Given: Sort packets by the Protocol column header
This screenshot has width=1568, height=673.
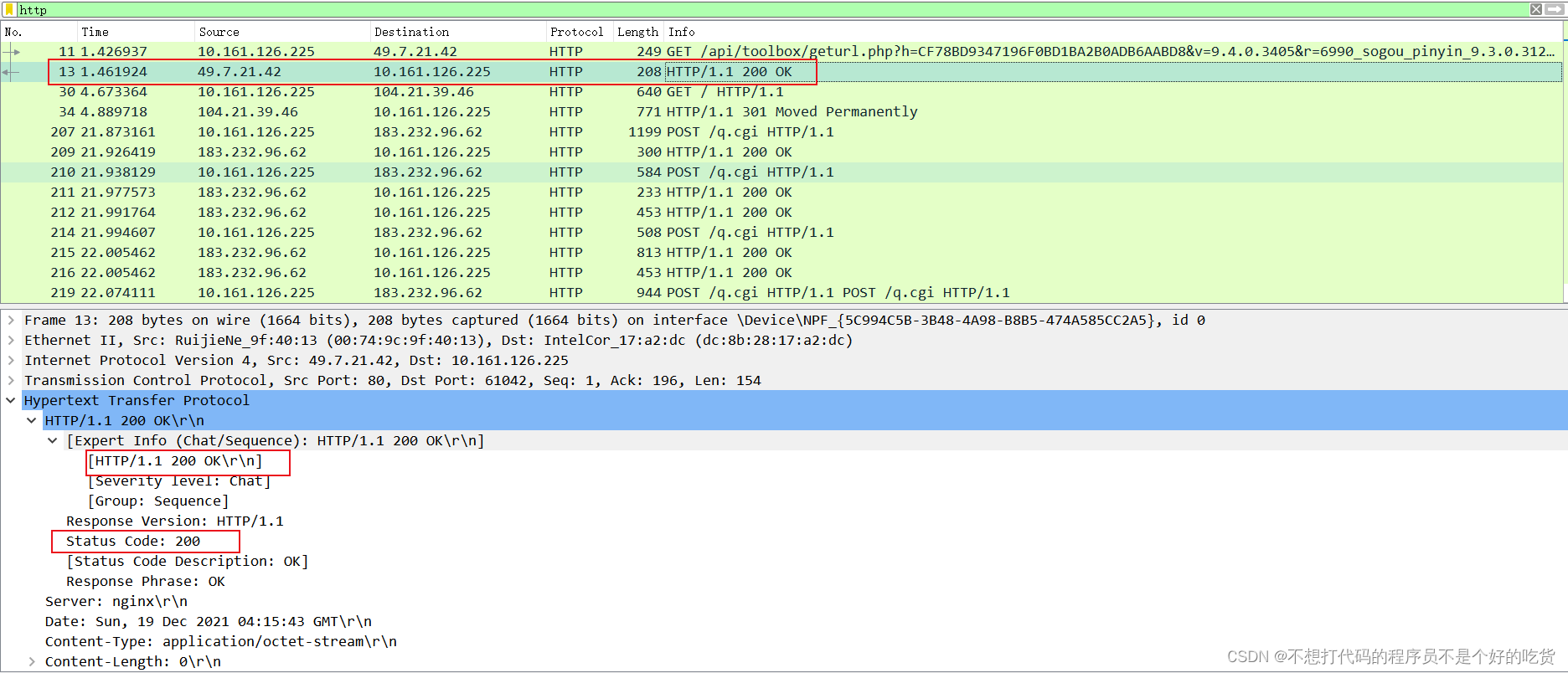Looking at the screenshot, I should coord(579,32).
